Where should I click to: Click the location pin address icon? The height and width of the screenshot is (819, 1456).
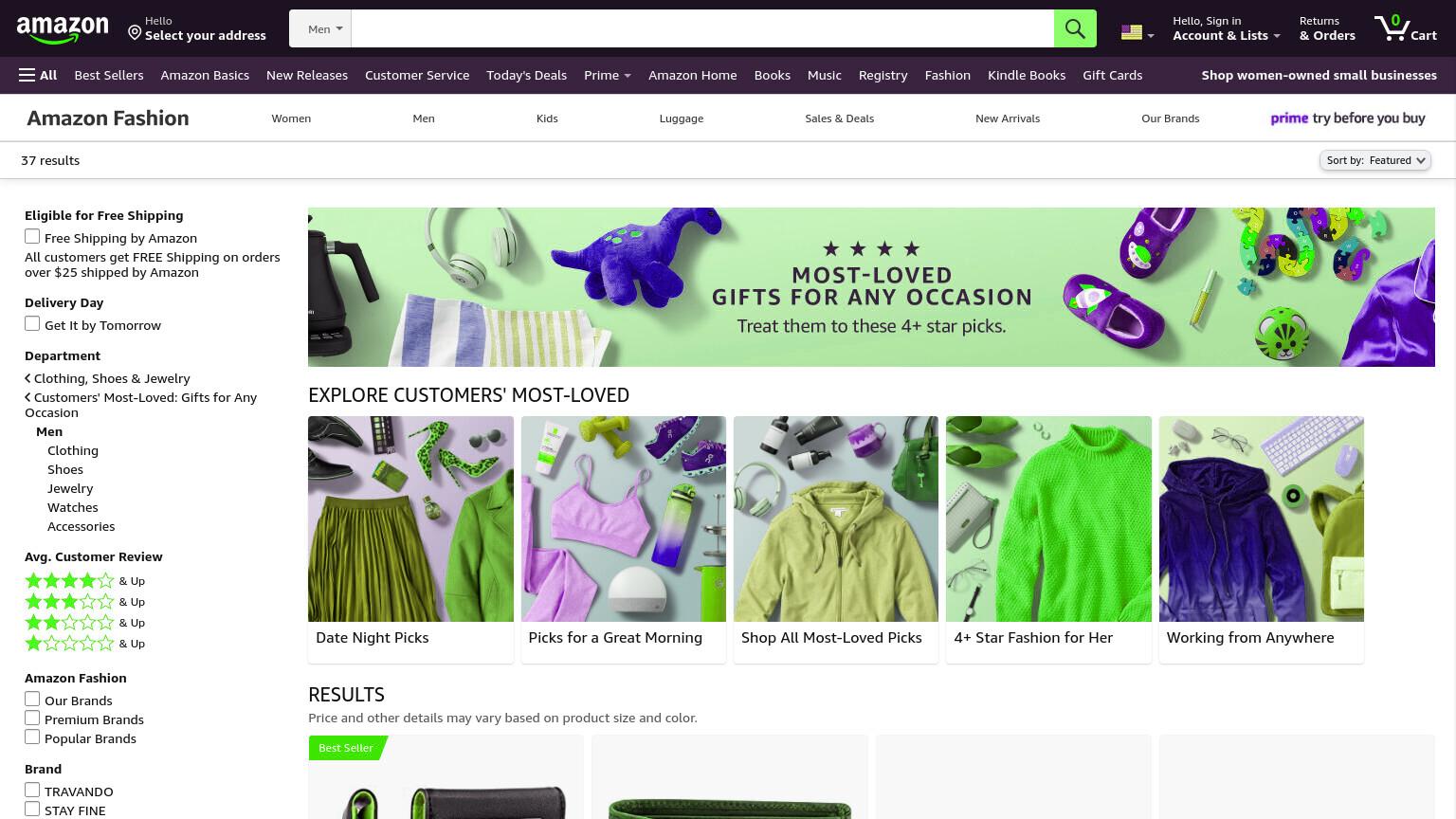[x=135, y=33]
